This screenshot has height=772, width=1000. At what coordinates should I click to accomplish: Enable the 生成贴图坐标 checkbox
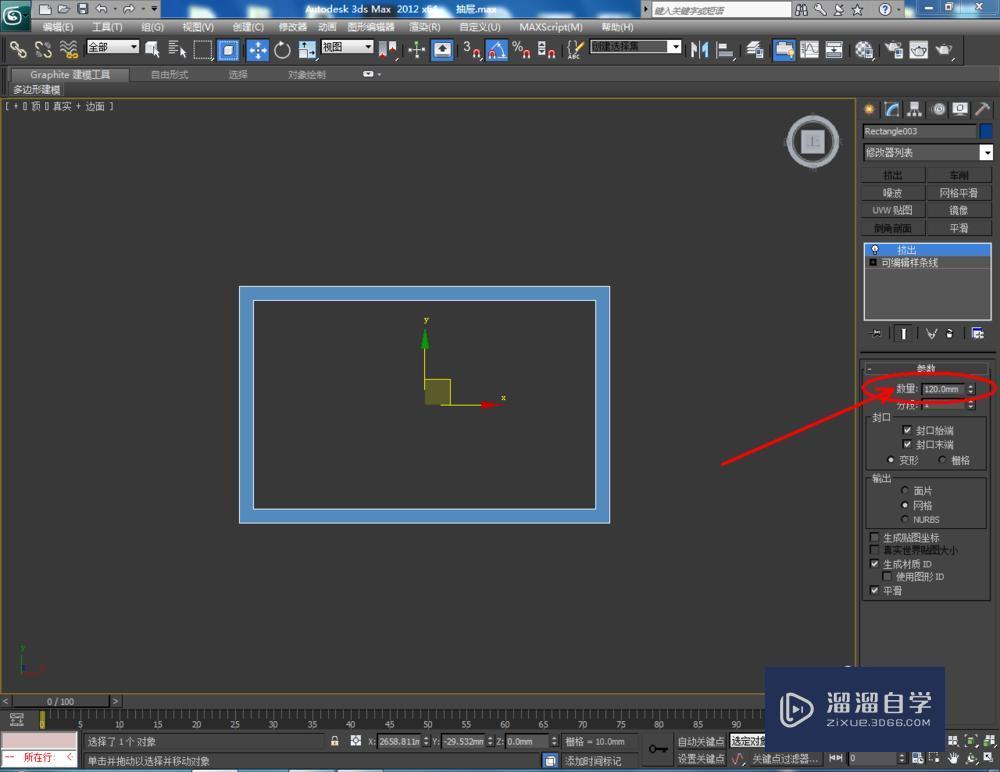[x=876, y=537]
